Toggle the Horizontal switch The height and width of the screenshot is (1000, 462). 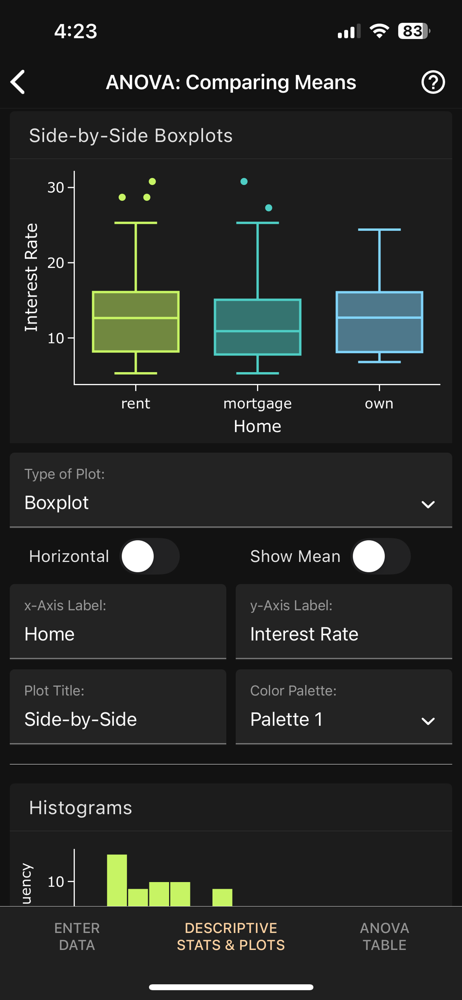[149, 556]
